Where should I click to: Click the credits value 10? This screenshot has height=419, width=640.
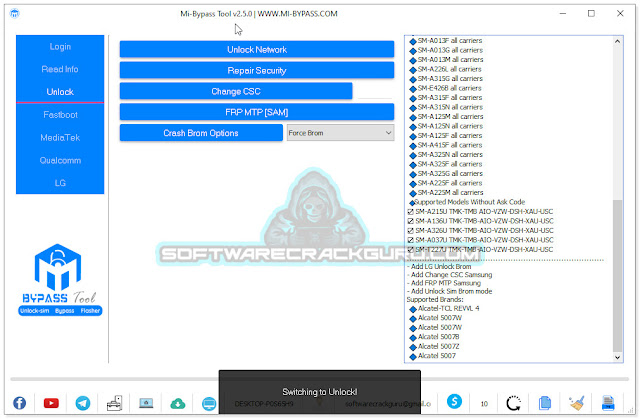tap(484, 404)
